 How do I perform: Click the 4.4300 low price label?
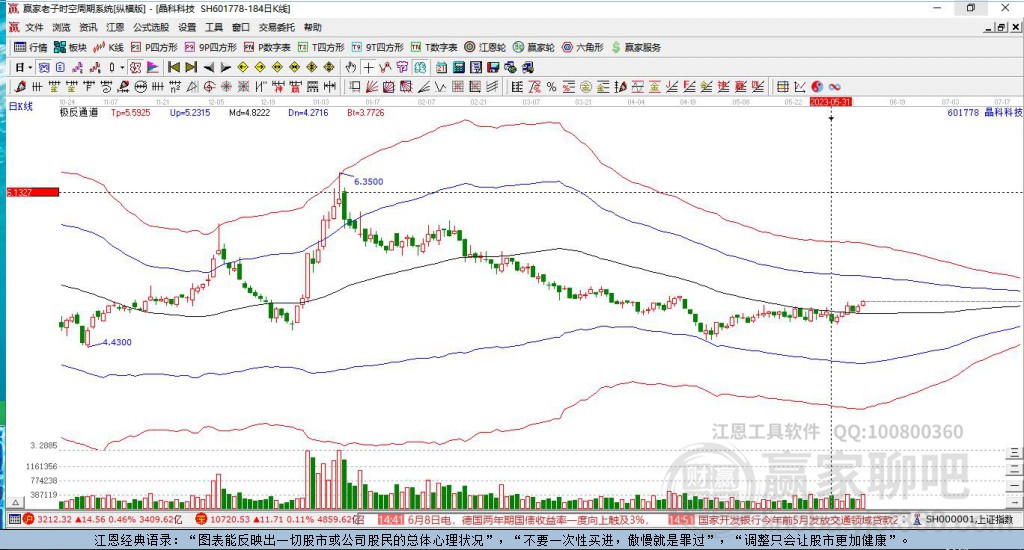(118, 342)
